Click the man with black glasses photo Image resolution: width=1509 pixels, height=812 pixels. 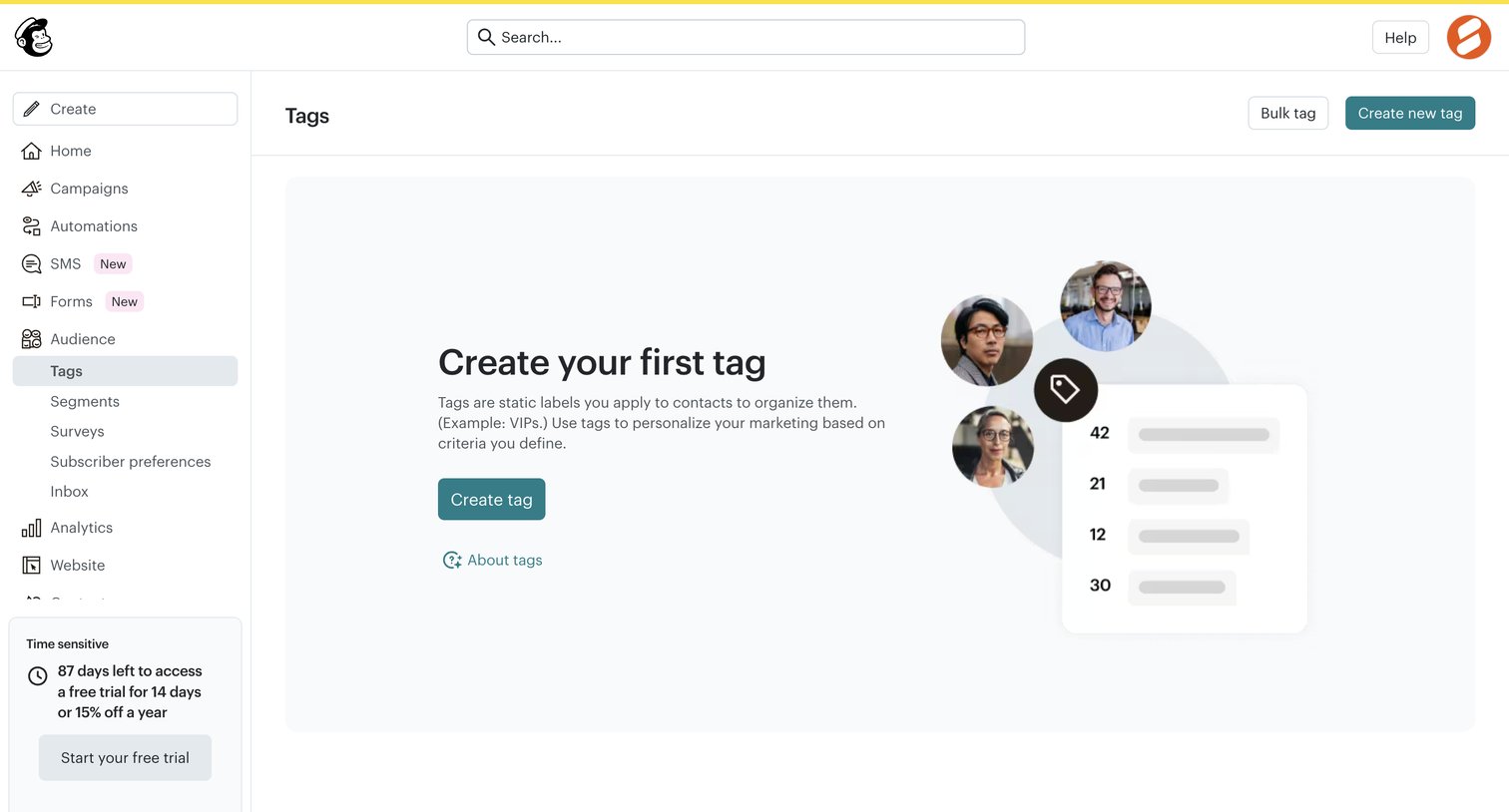click(987, 340)
